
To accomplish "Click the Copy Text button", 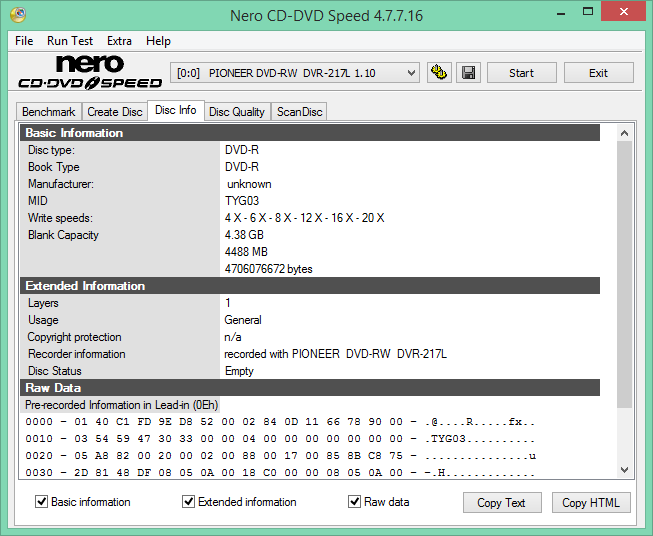I will (502, 503).
